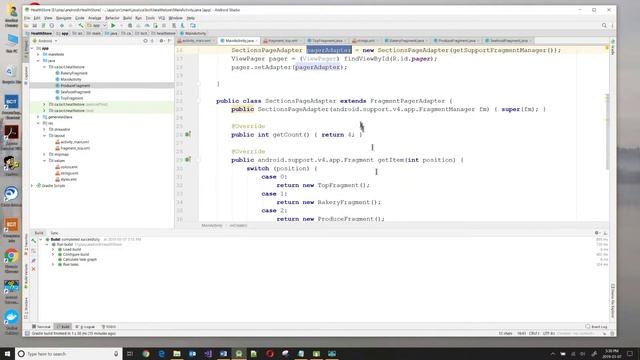640x360 pixels.
Task: Open the Terminal tool window tab
Action: coord(41,327)
